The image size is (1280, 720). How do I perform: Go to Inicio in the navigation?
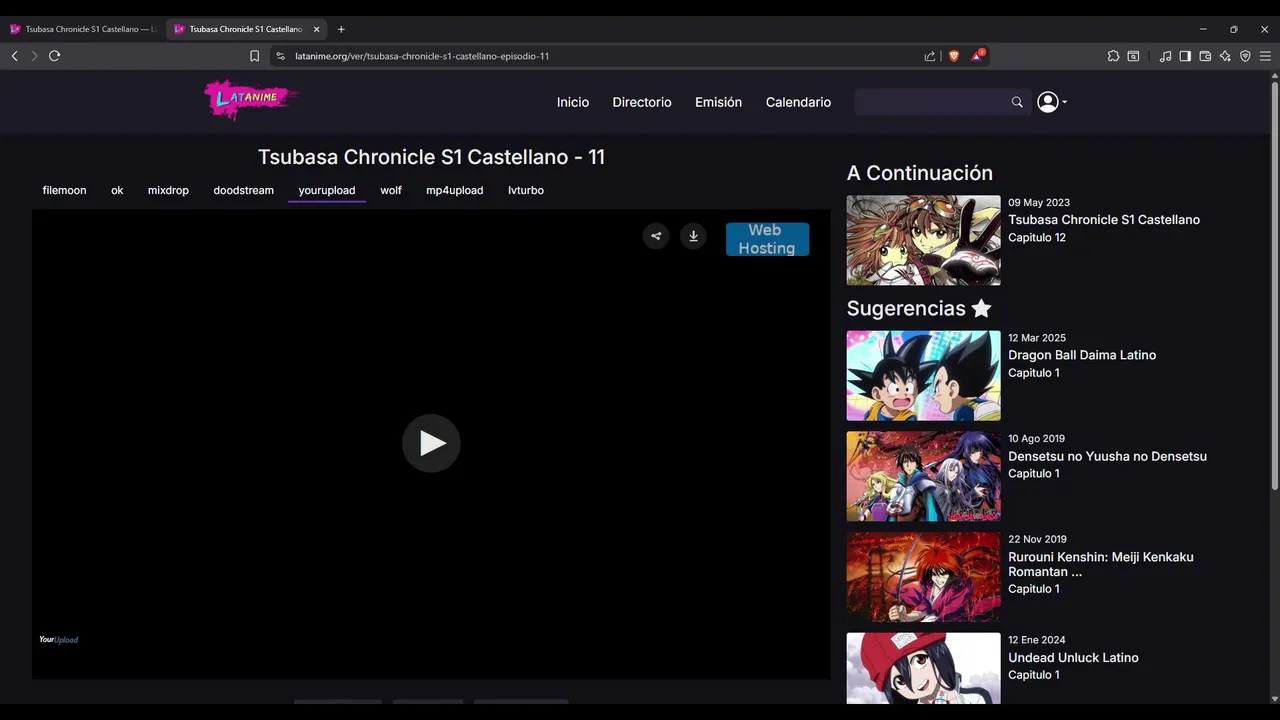[x=573, y=102]
